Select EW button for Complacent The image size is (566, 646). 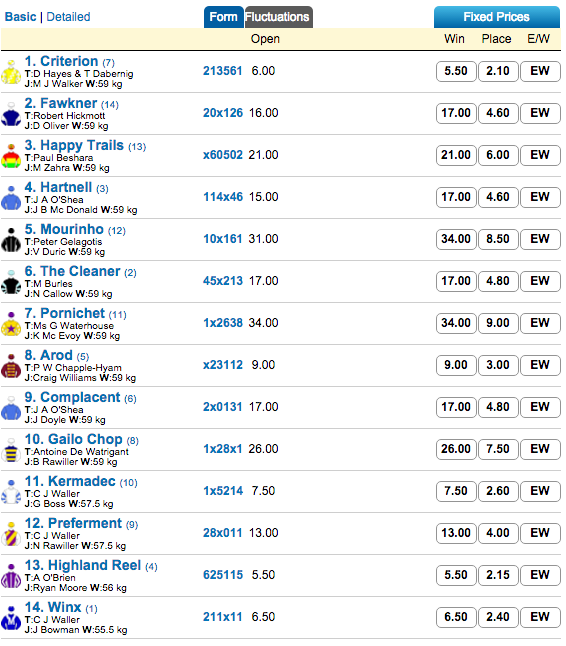[x=540, y=407]
